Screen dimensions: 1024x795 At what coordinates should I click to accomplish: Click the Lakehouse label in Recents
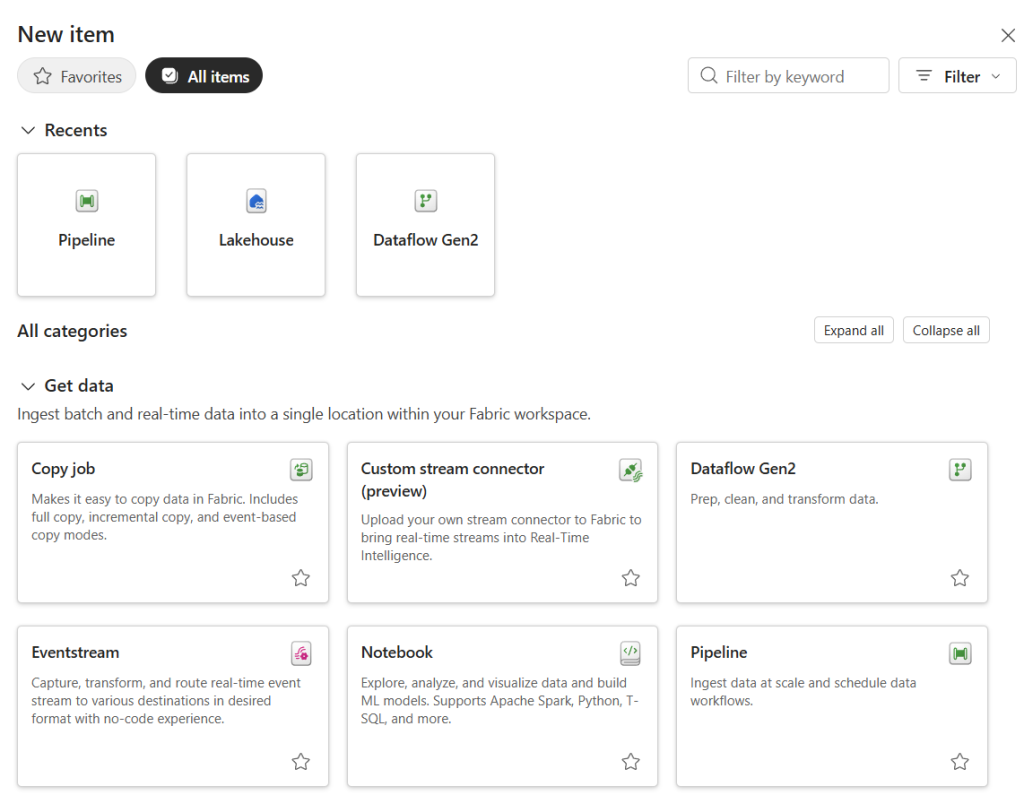click(256, 240)
